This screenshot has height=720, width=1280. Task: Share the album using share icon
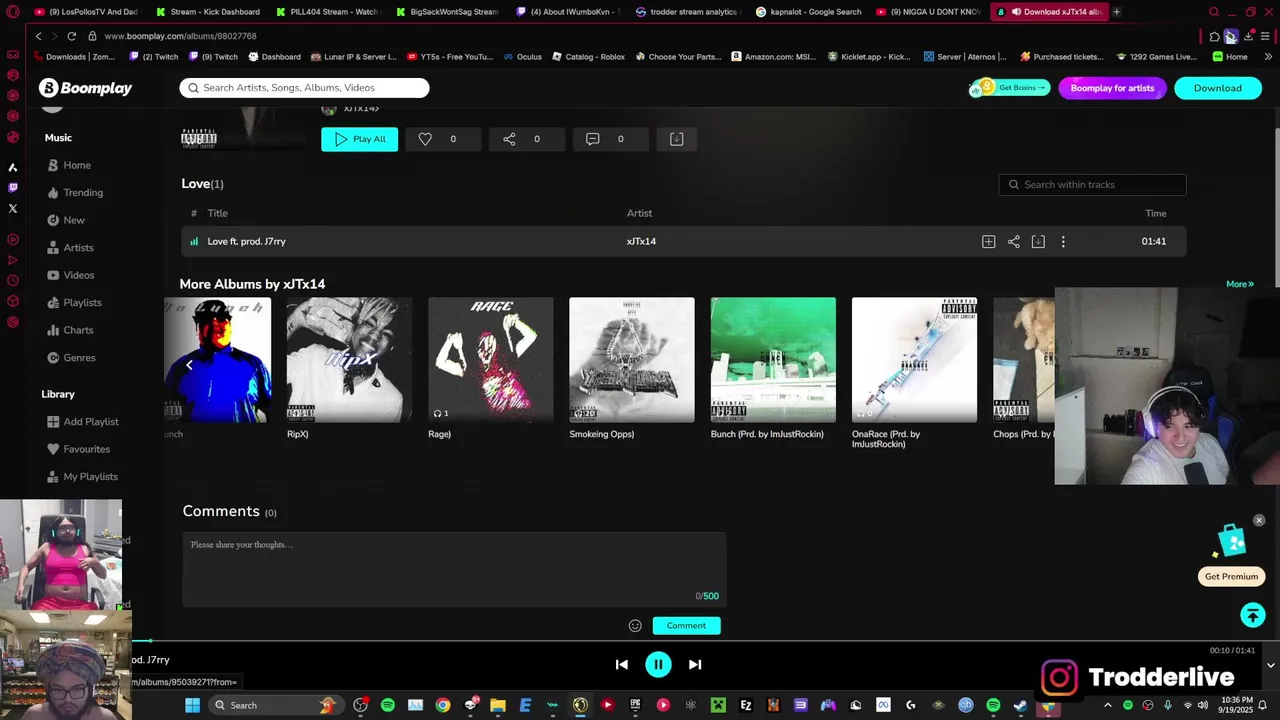click(509, 139)
